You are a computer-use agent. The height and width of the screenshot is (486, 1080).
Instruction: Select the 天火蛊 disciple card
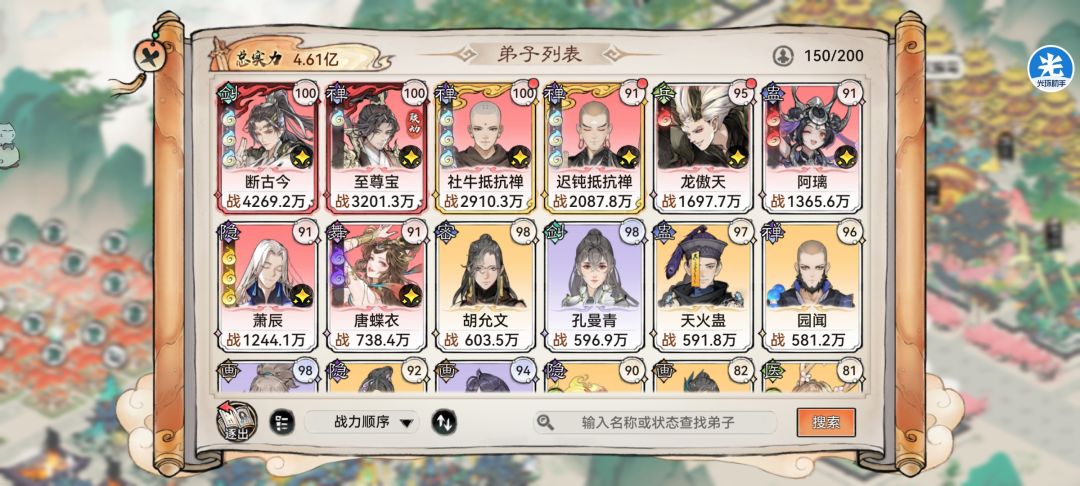click(x=703, y=286)
